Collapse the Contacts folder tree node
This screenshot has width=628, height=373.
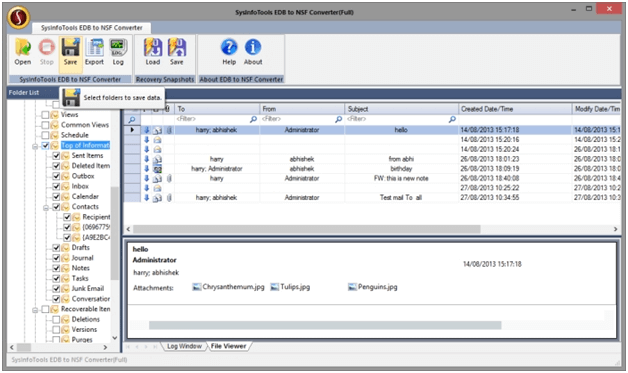46,207
